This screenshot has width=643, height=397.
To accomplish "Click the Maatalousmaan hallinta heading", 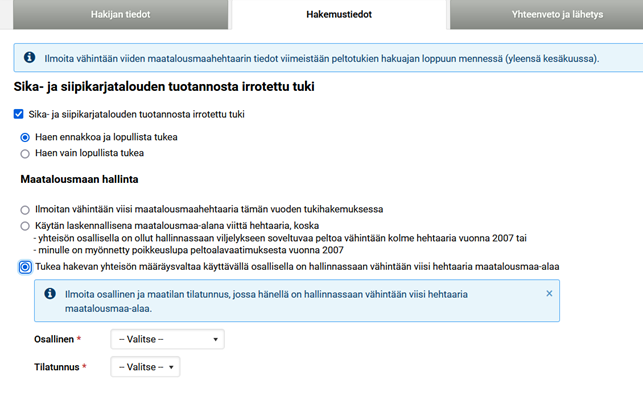I will 80,179.
